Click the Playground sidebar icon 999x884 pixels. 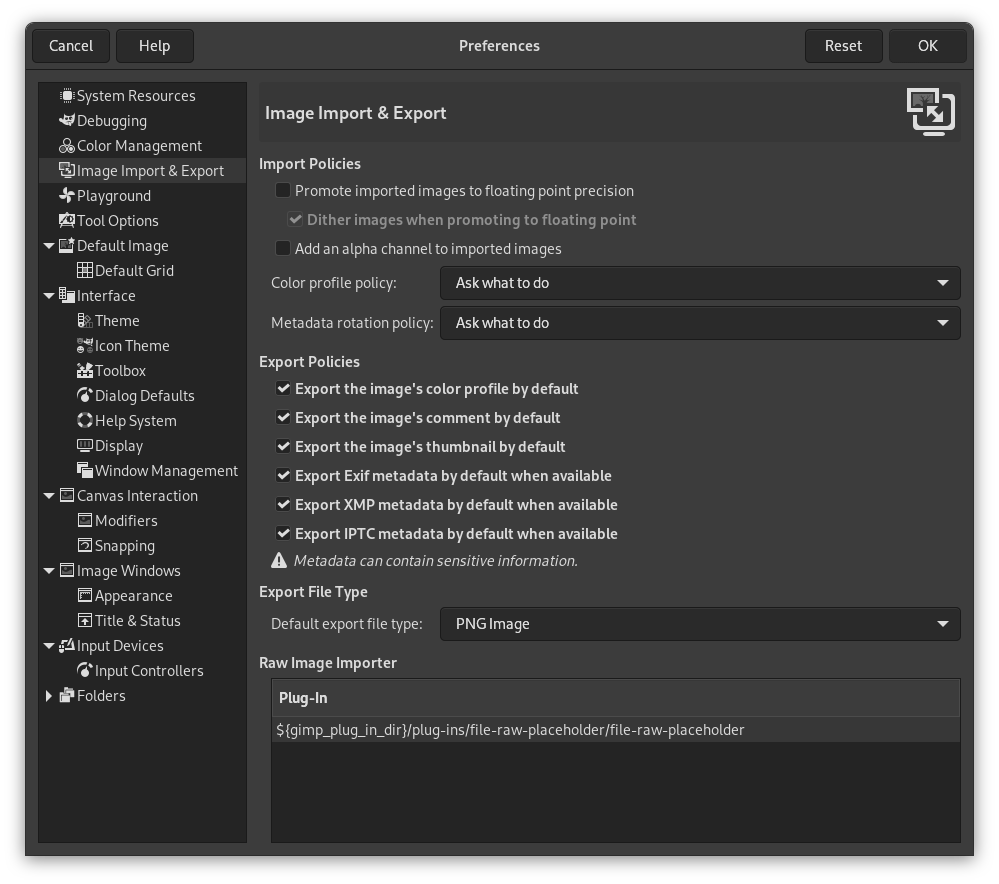coord(67,195)
